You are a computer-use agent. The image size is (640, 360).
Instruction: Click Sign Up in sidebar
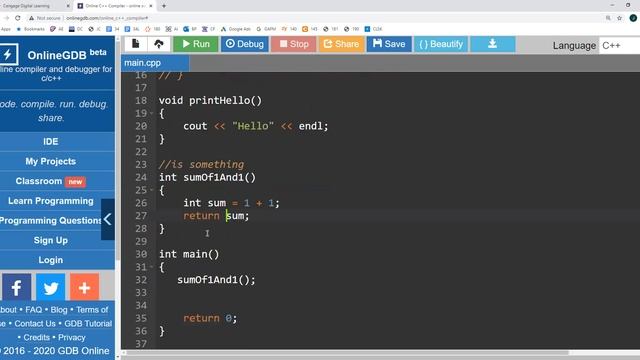pyautogui.click(x=51, y=240)
